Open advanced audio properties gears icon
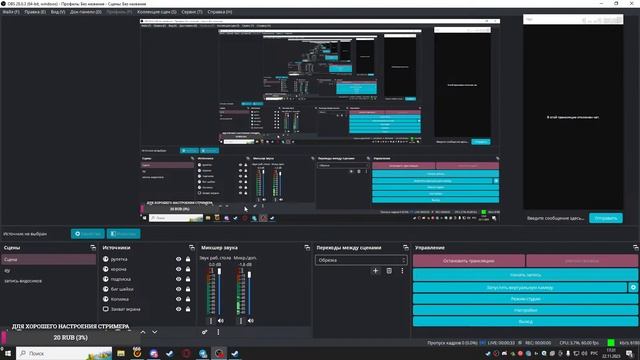This screenshot has height=360, width=640. (204, 332)
